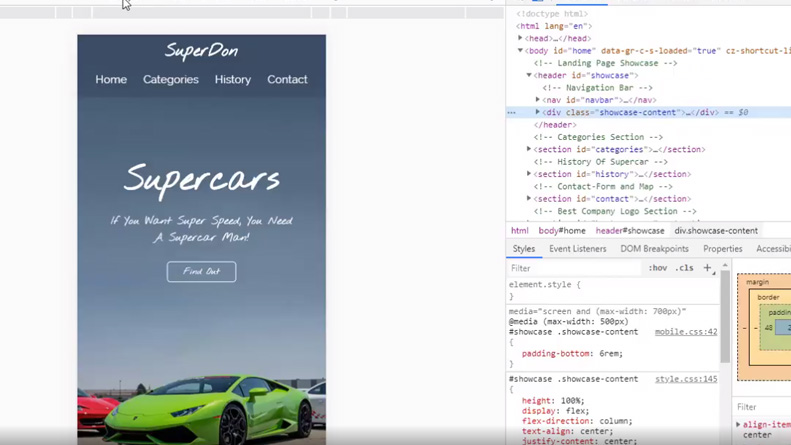This screenshot has width=791, height=445.
Task: Open the History nav link
Action: point(233,80)
